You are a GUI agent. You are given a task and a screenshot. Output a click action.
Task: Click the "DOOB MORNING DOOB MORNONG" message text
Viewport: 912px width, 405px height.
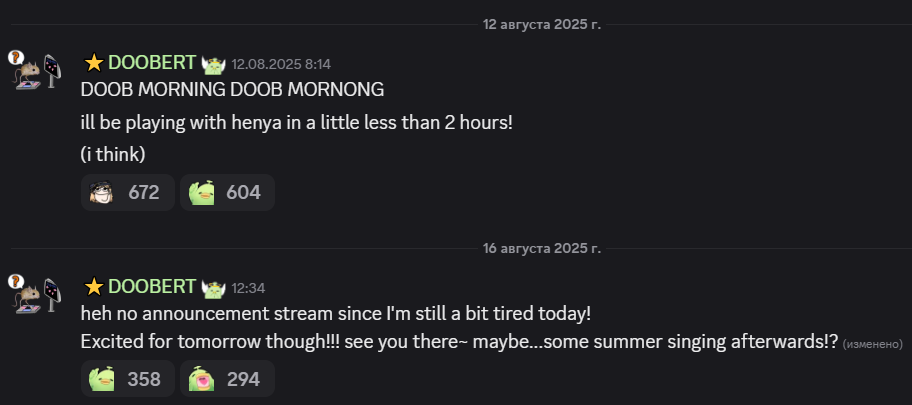coord(232,89)
